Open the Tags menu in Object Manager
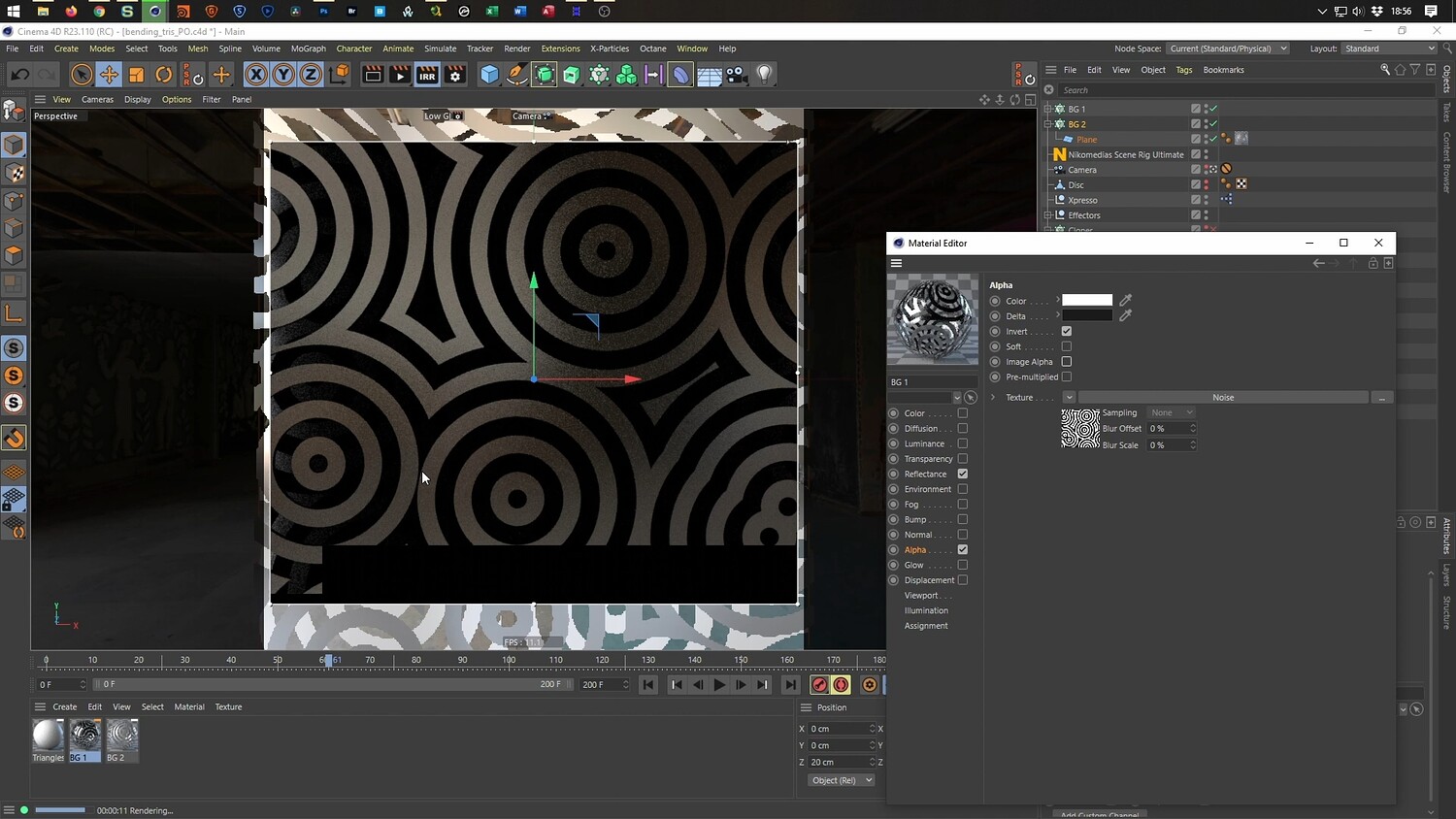The image size is (1456, 819). point(1184,70)
